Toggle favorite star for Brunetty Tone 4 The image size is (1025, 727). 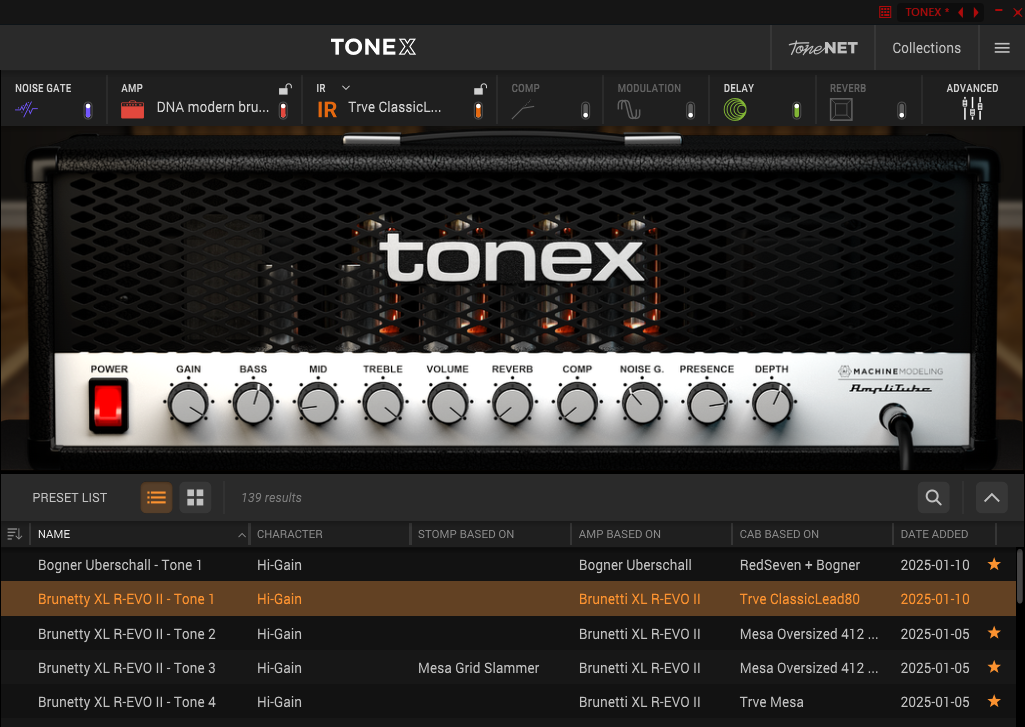(994, 702)
